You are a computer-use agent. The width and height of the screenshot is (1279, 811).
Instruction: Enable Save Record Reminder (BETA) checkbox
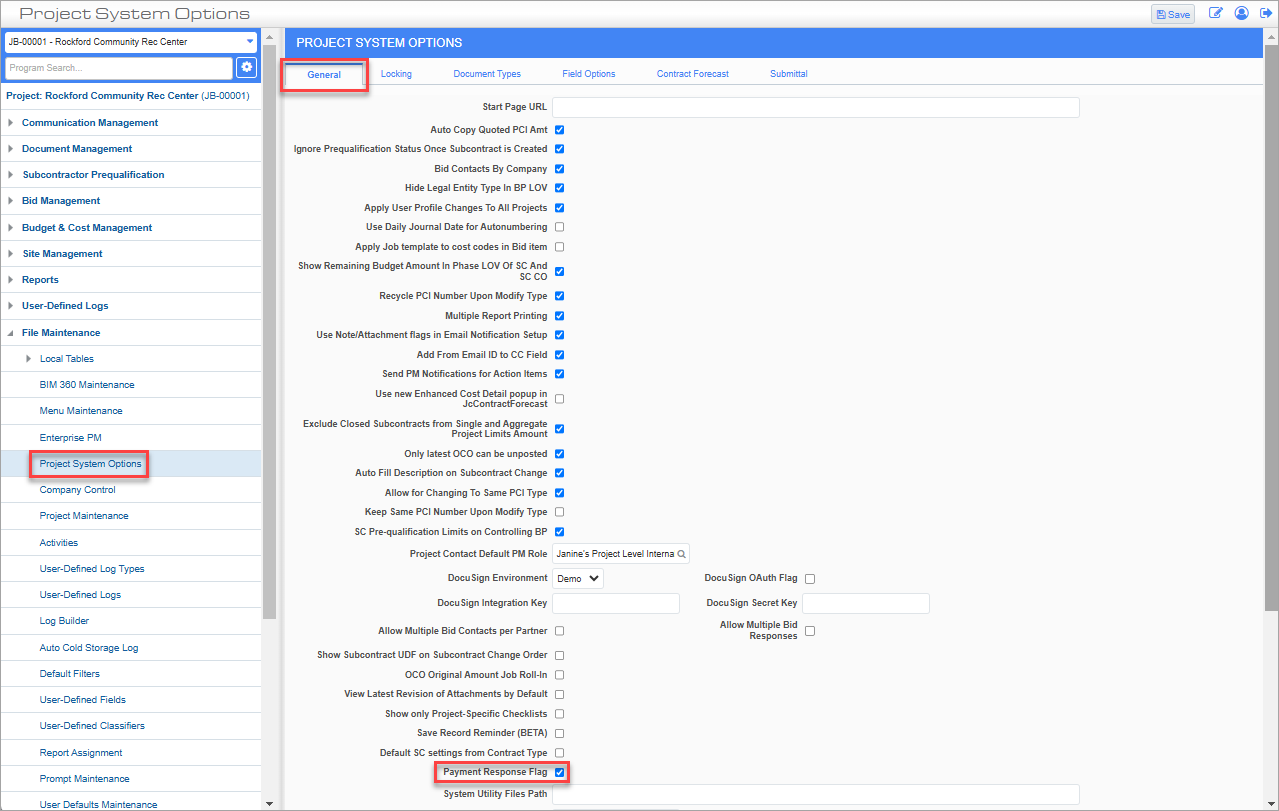[560, 733]
